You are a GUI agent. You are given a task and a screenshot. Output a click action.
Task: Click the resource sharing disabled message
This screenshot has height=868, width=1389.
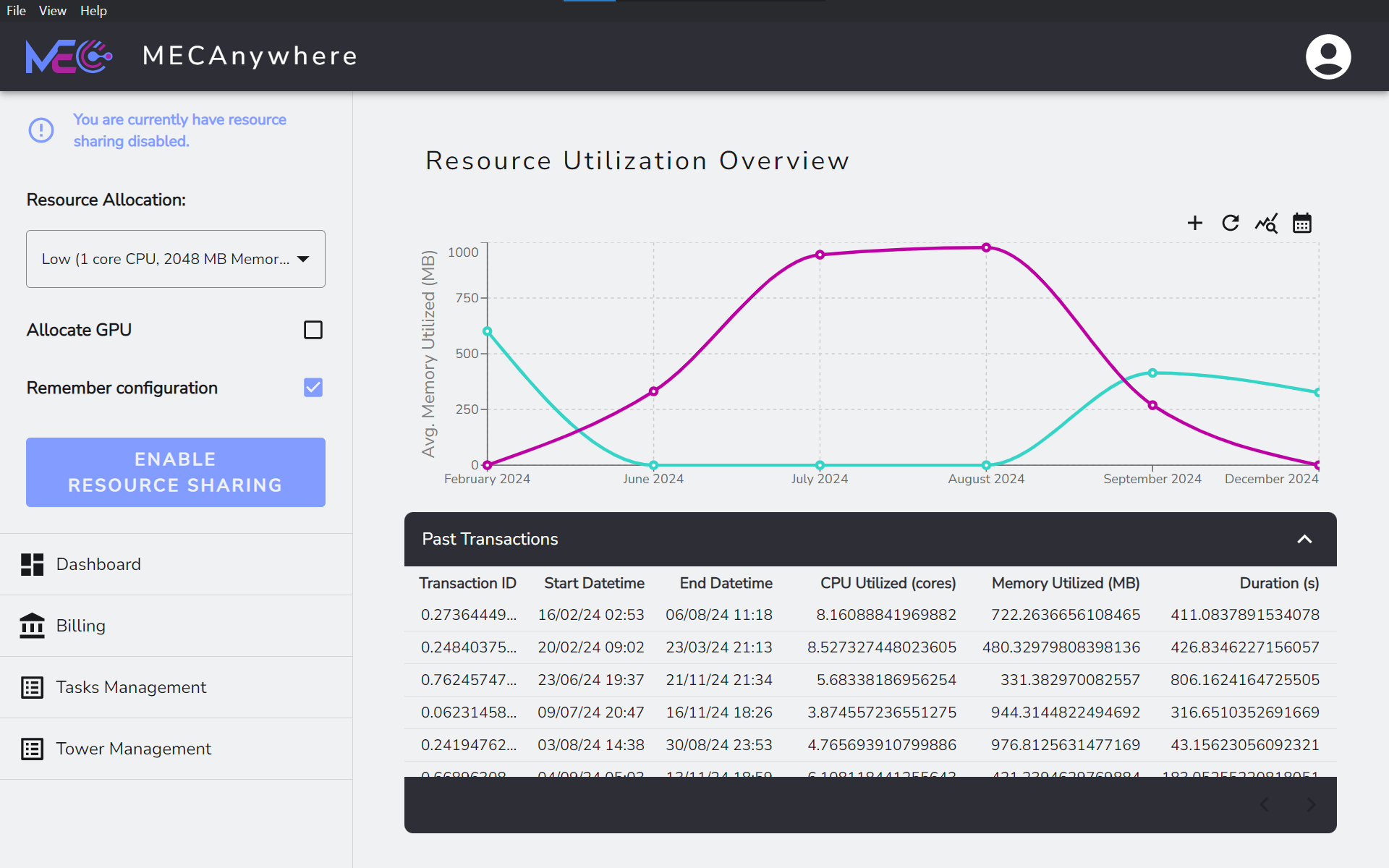[179, 130]
